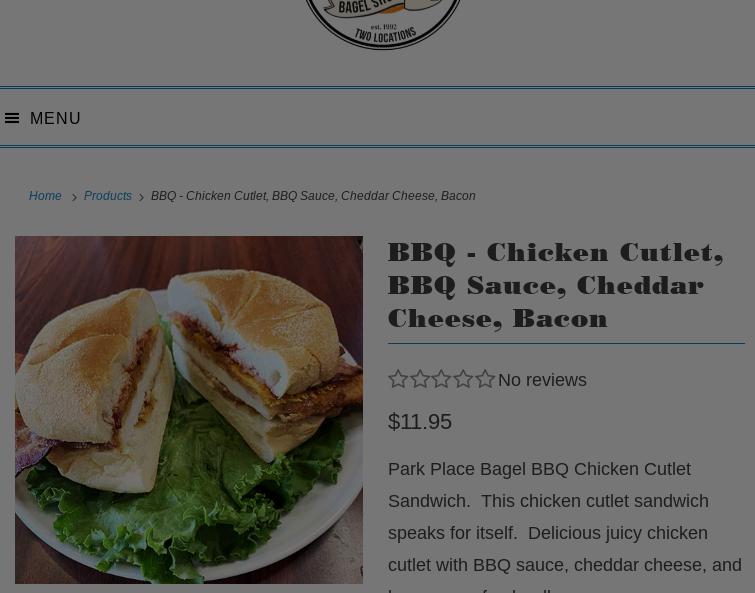This screenshot has width=755, height=593.
Task: Click the $11.95 price
Action: tap(420, 422)
